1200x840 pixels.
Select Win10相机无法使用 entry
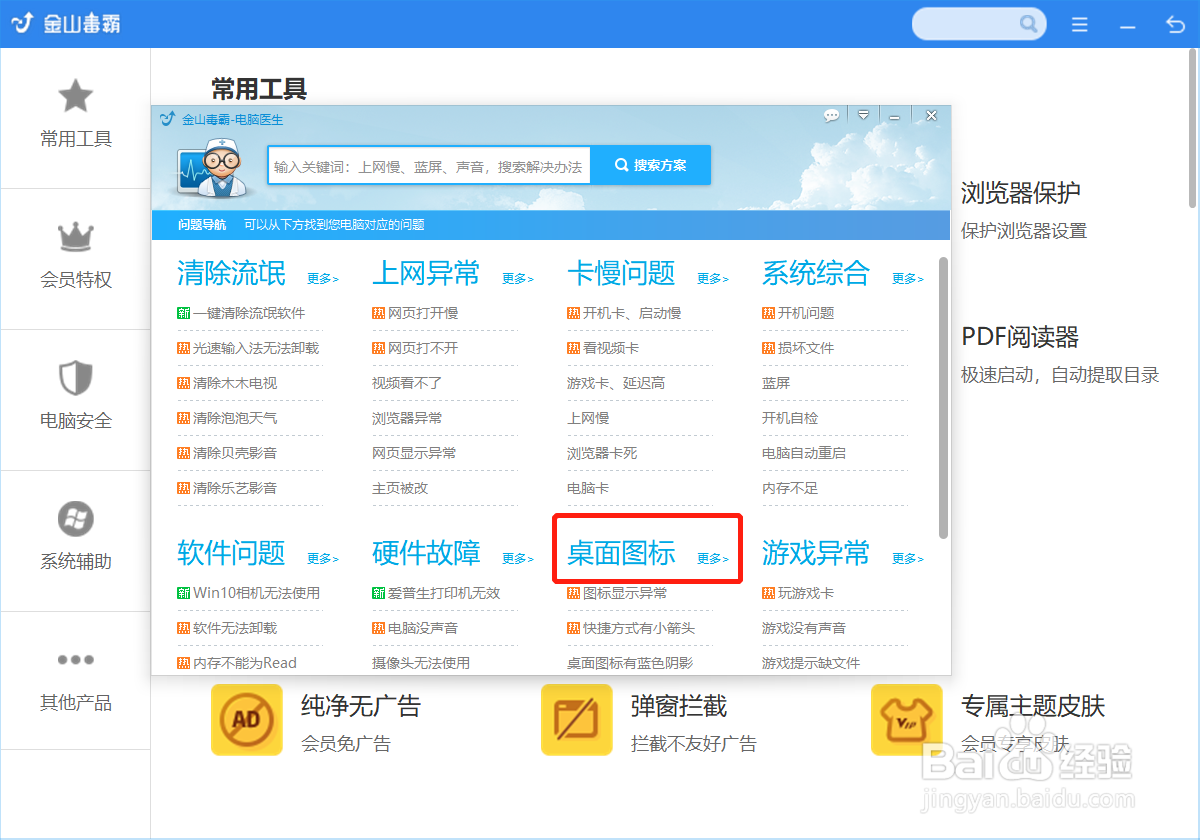coord(257,593)
